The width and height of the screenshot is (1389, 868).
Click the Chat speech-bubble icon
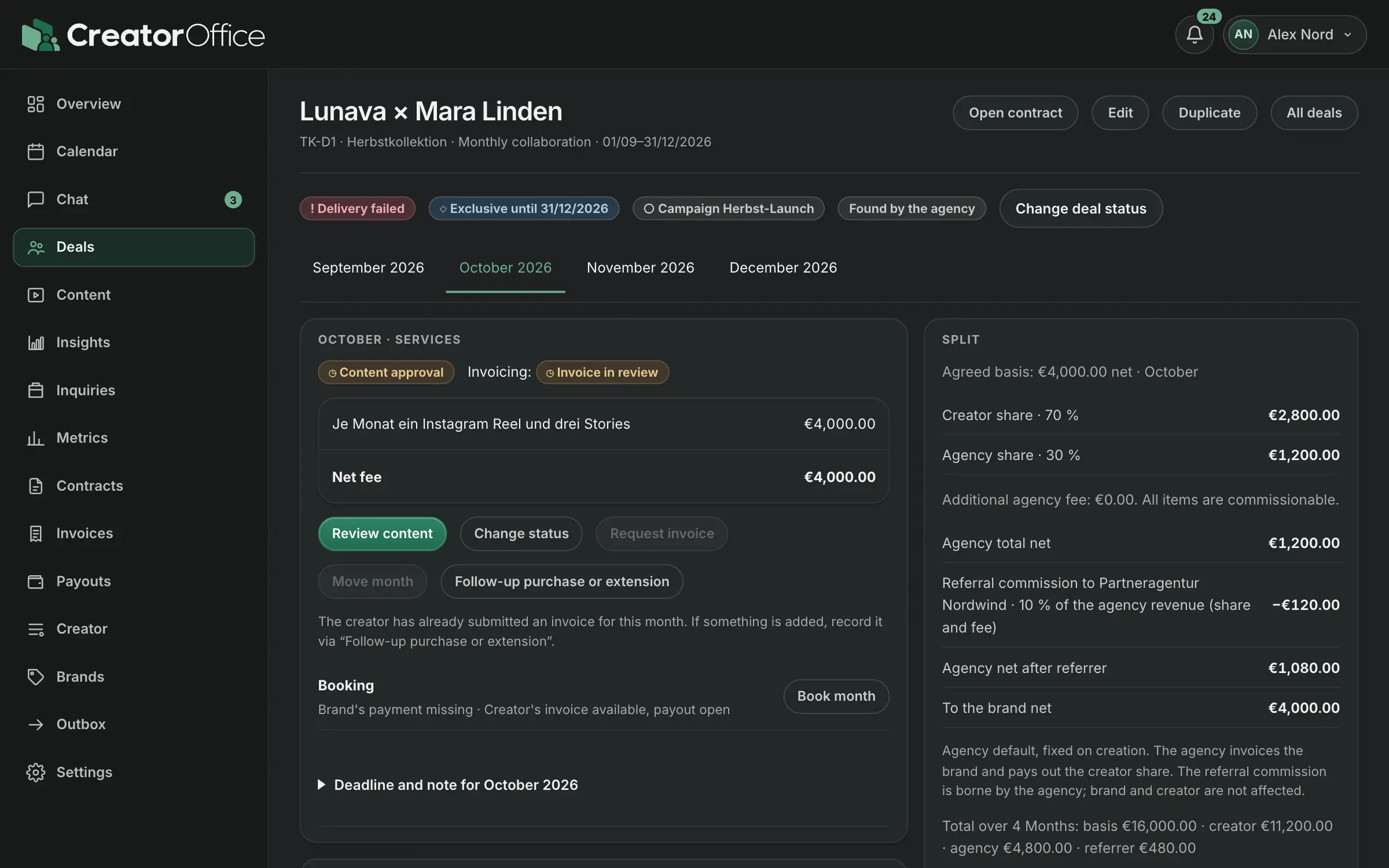(36, 200)
